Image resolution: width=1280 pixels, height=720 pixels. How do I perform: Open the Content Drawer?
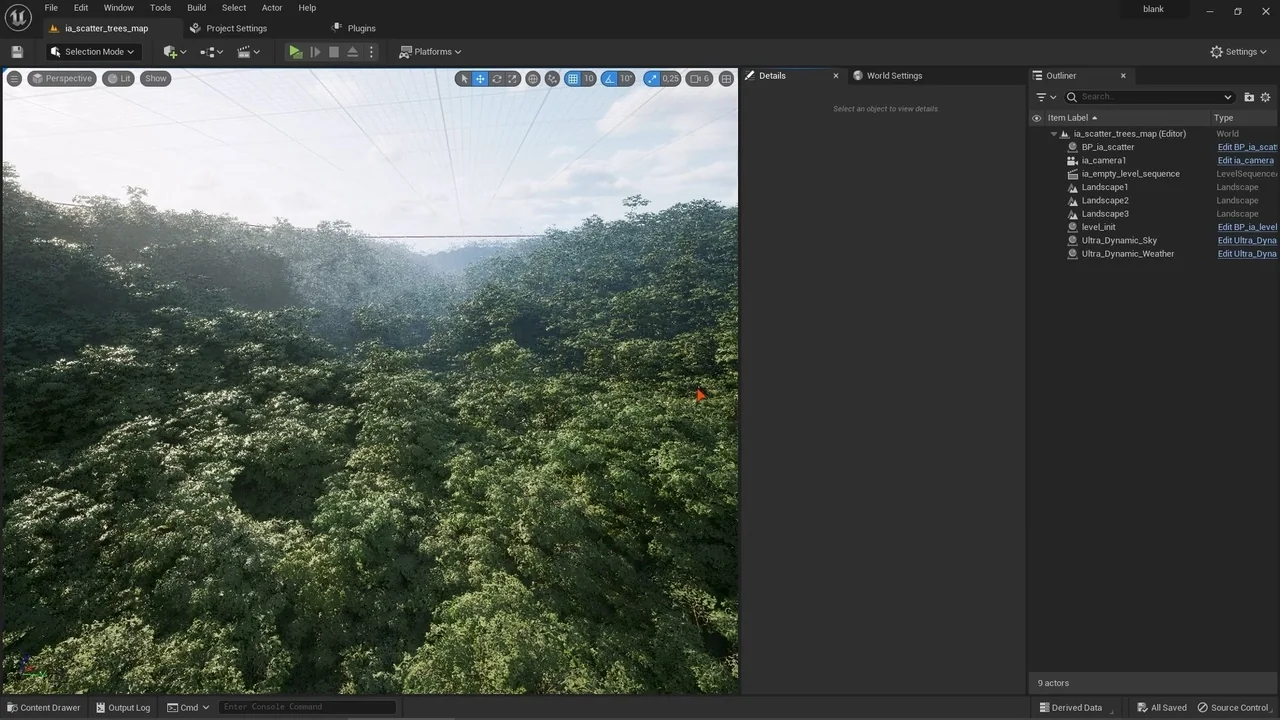[43, 707]
